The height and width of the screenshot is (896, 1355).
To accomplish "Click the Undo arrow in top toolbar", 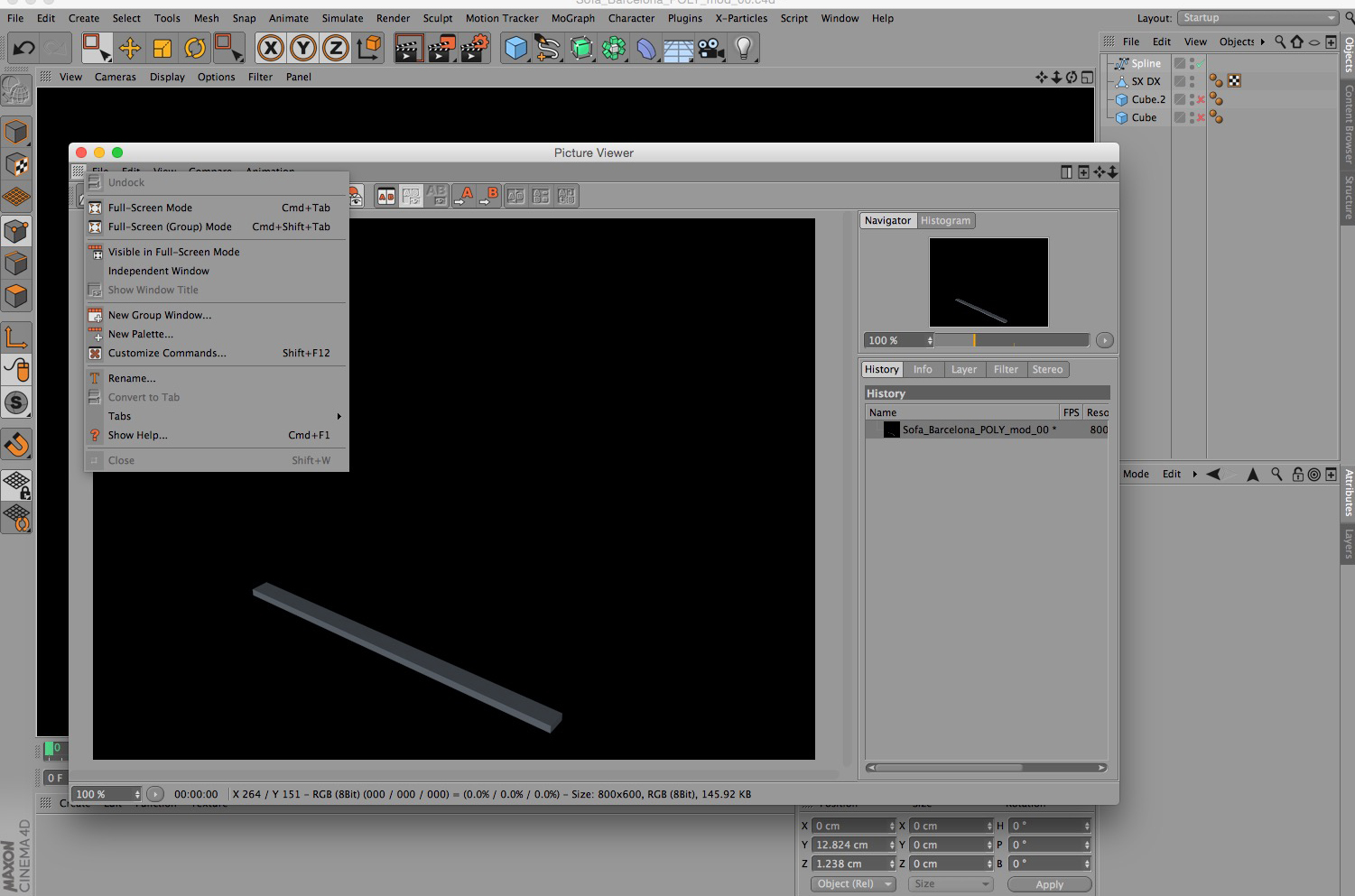I will (x=24, y=48).
